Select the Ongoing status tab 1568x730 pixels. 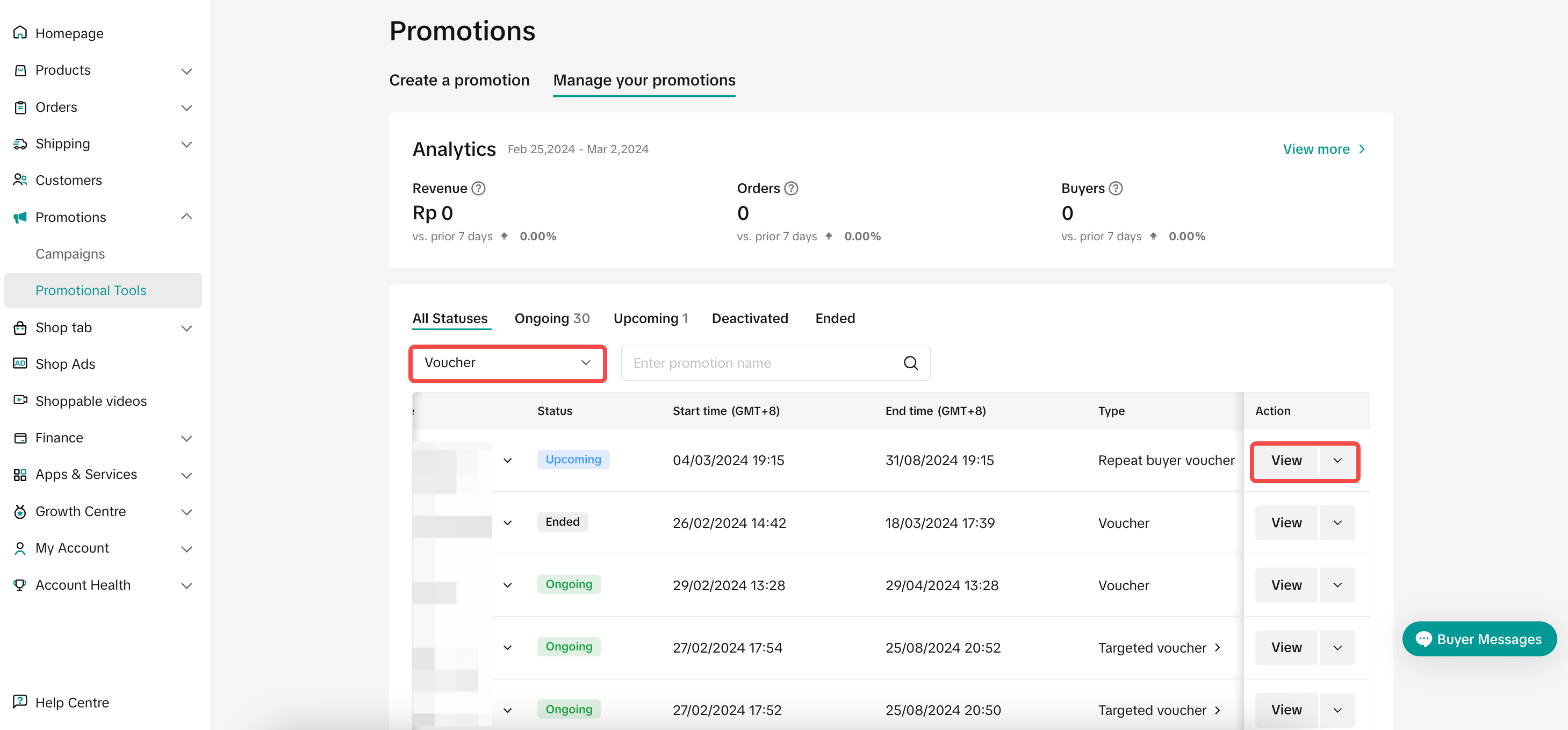coord(551,318)
